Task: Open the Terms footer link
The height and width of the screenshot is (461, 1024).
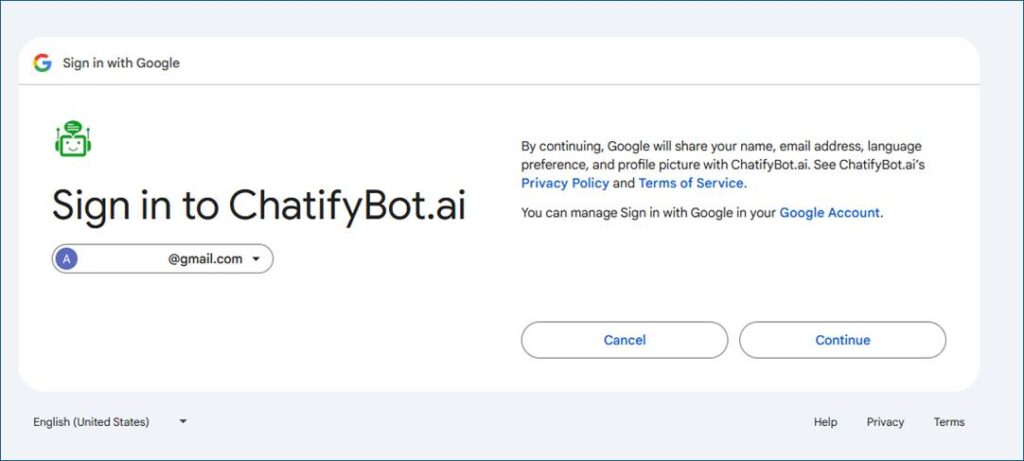Action: [949, 422]
